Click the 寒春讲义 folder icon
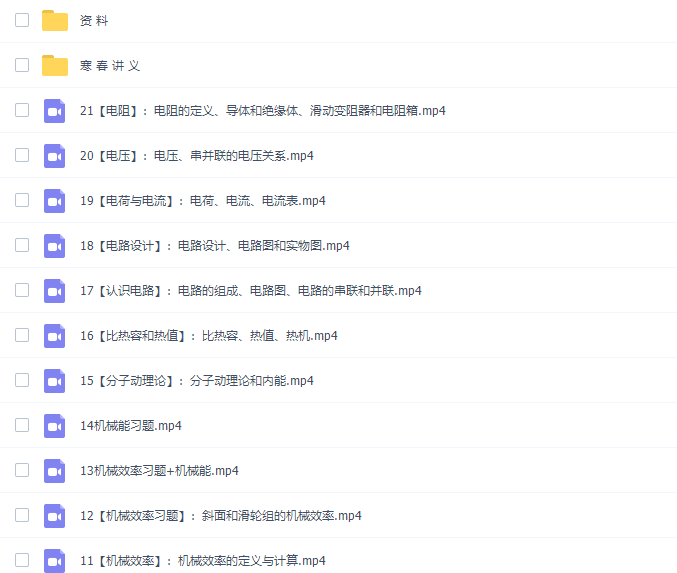 click(x=55, y=66)
